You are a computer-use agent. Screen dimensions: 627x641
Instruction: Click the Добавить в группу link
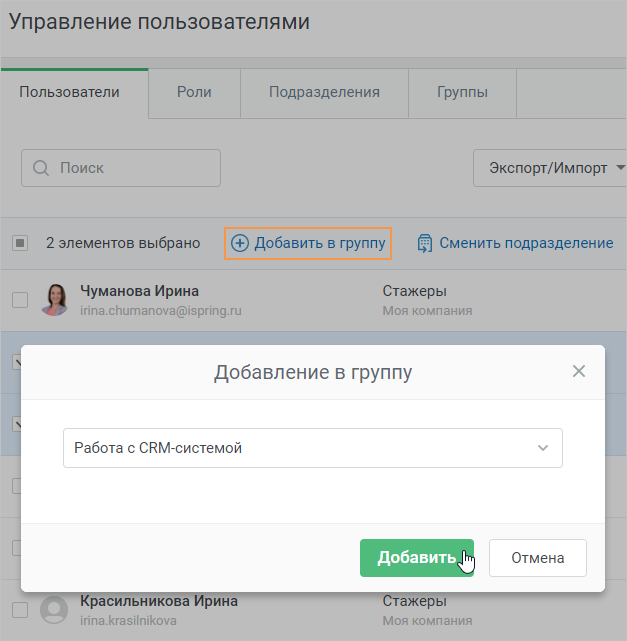point(308,243)
